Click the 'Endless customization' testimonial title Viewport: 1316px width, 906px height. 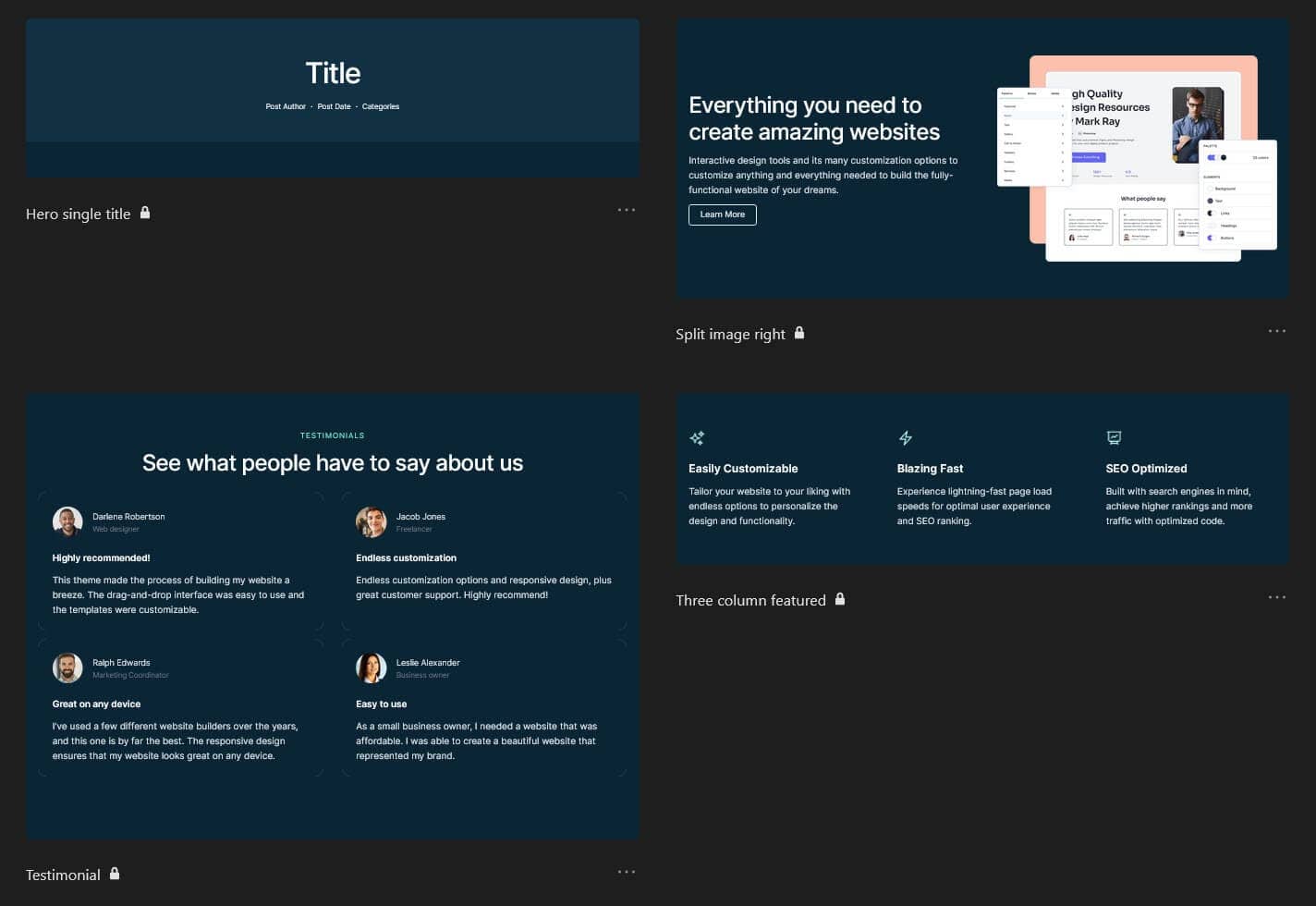(x=406, y=557)
